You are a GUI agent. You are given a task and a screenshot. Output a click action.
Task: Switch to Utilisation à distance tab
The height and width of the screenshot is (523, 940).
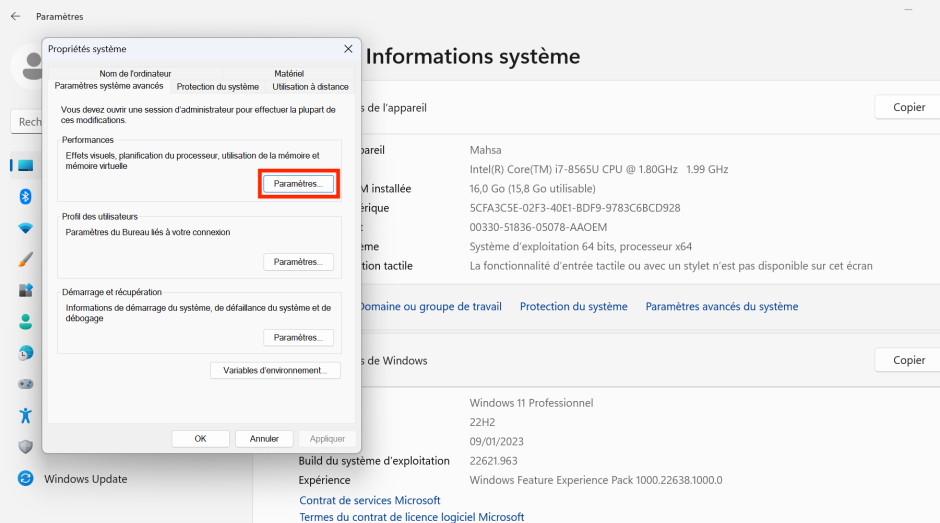point(310,87)
